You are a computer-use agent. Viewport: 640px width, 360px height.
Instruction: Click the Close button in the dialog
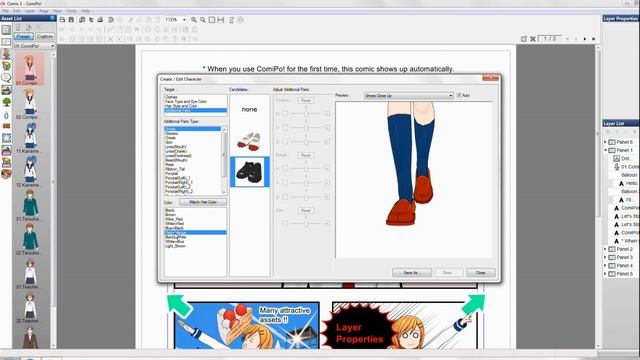[x=480, y=272]
